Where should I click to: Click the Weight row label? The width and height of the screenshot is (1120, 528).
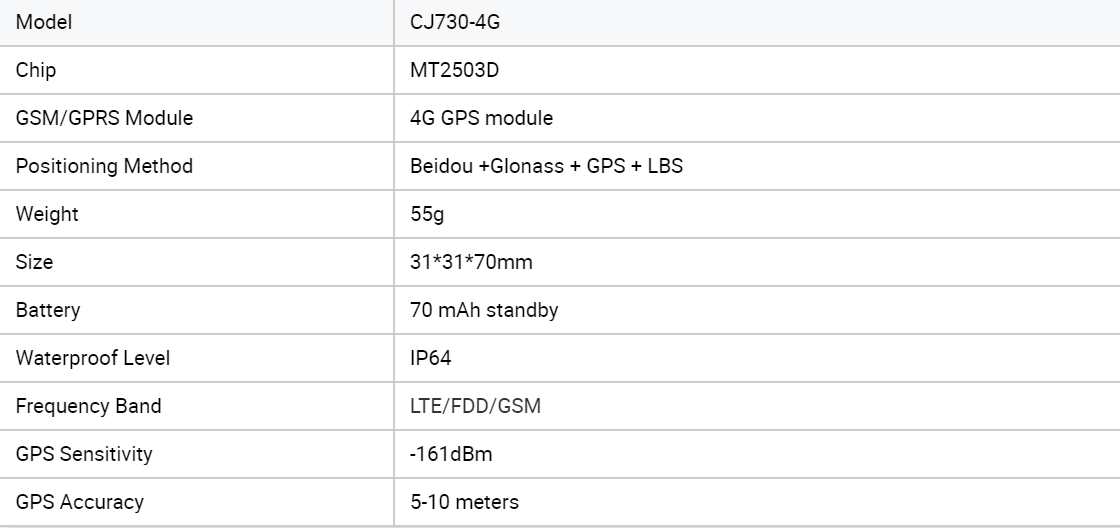(47, 214)
